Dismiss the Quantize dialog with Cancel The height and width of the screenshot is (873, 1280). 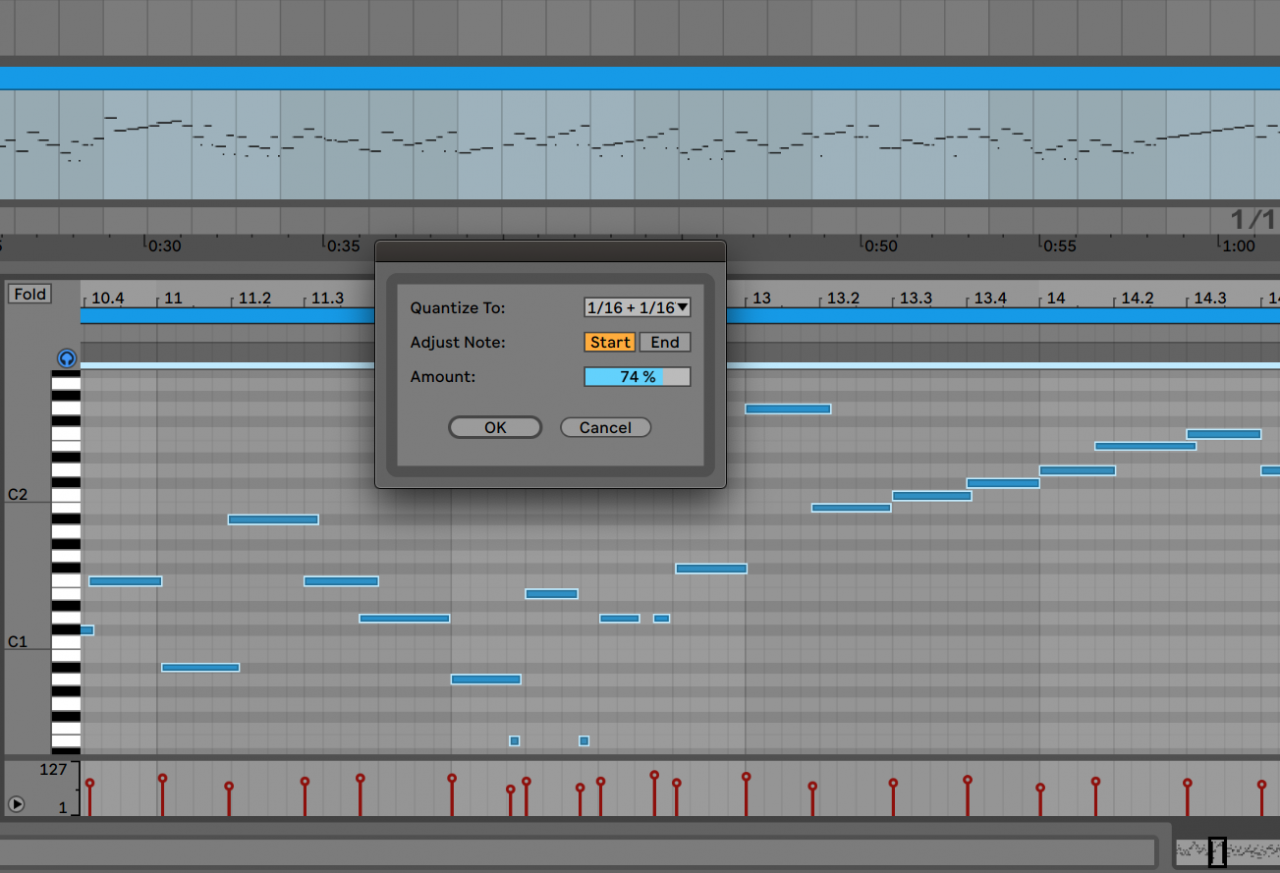click(x=605, y=427)
